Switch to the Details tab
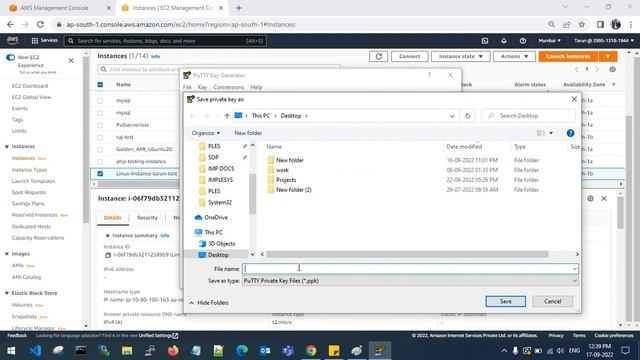The width and height of the screenshot is (640, 360). click(x=113, y=218)
